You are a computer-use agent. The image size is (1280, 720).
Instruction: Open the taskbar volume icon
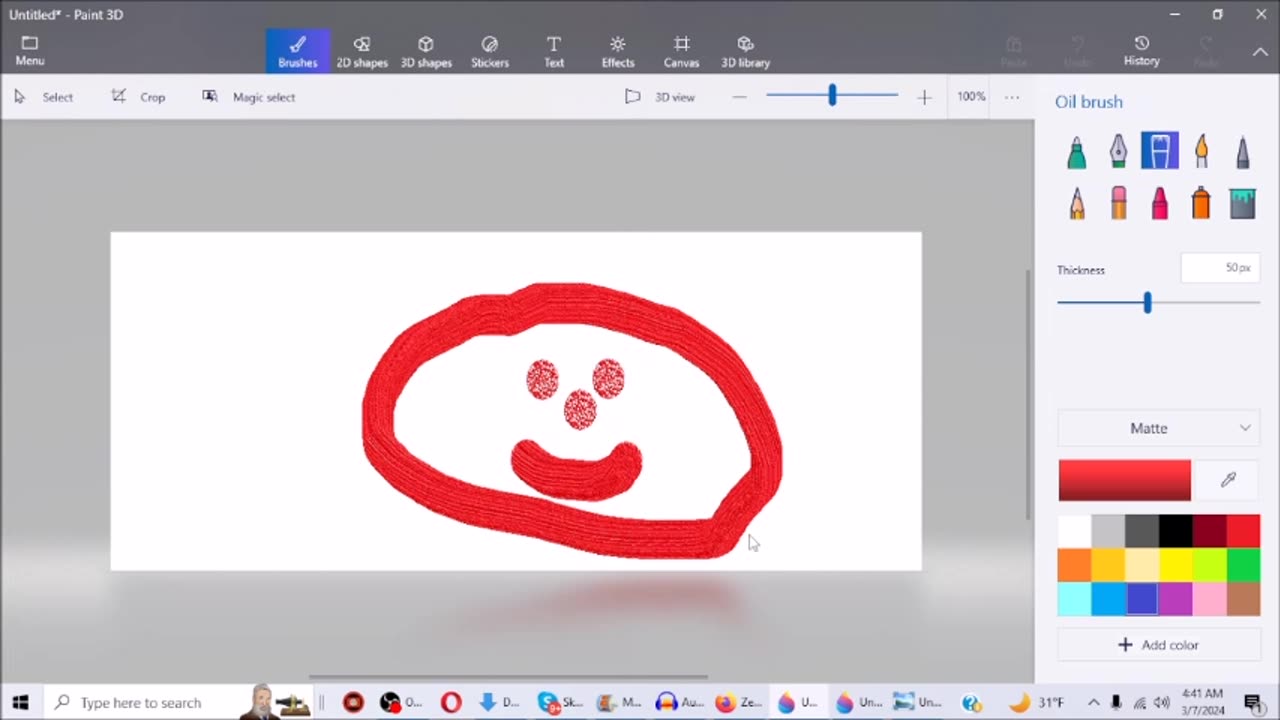tap(1162, 703)
